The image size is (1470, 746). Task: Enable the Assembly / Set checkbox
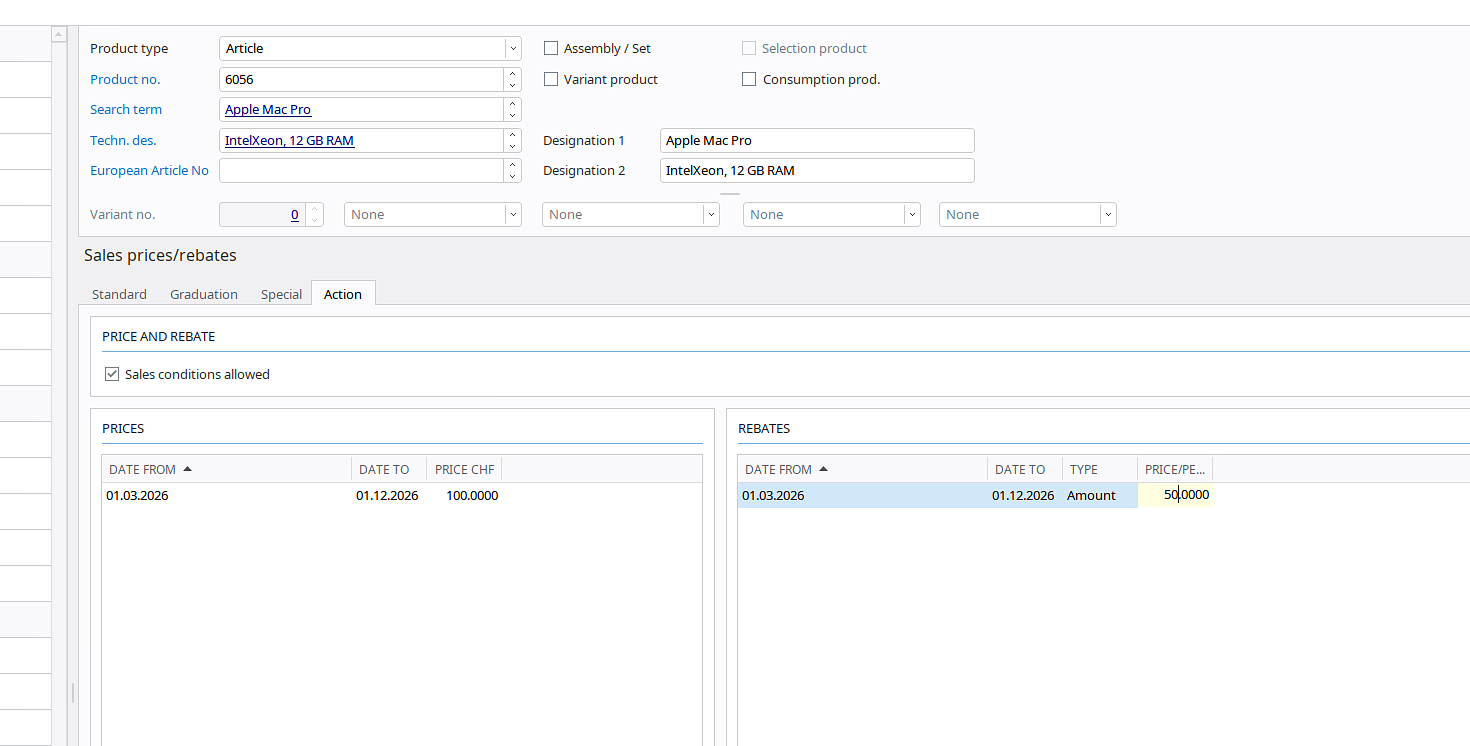[x=551, y=48]
